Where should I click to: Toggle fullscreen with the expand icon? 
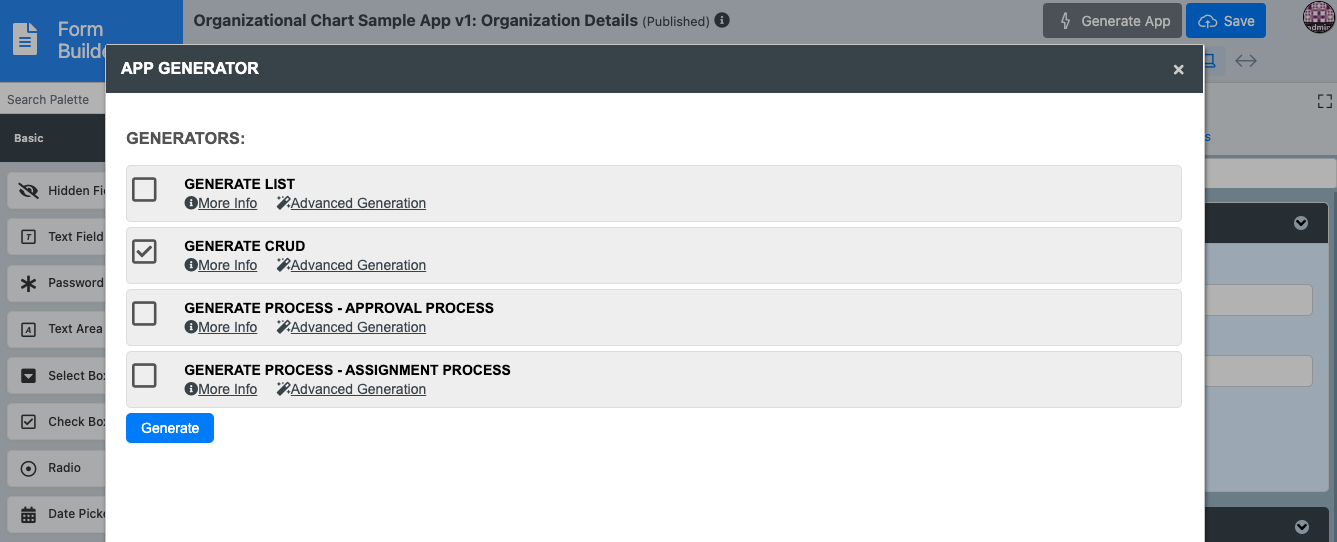(x=1325, y=101)
